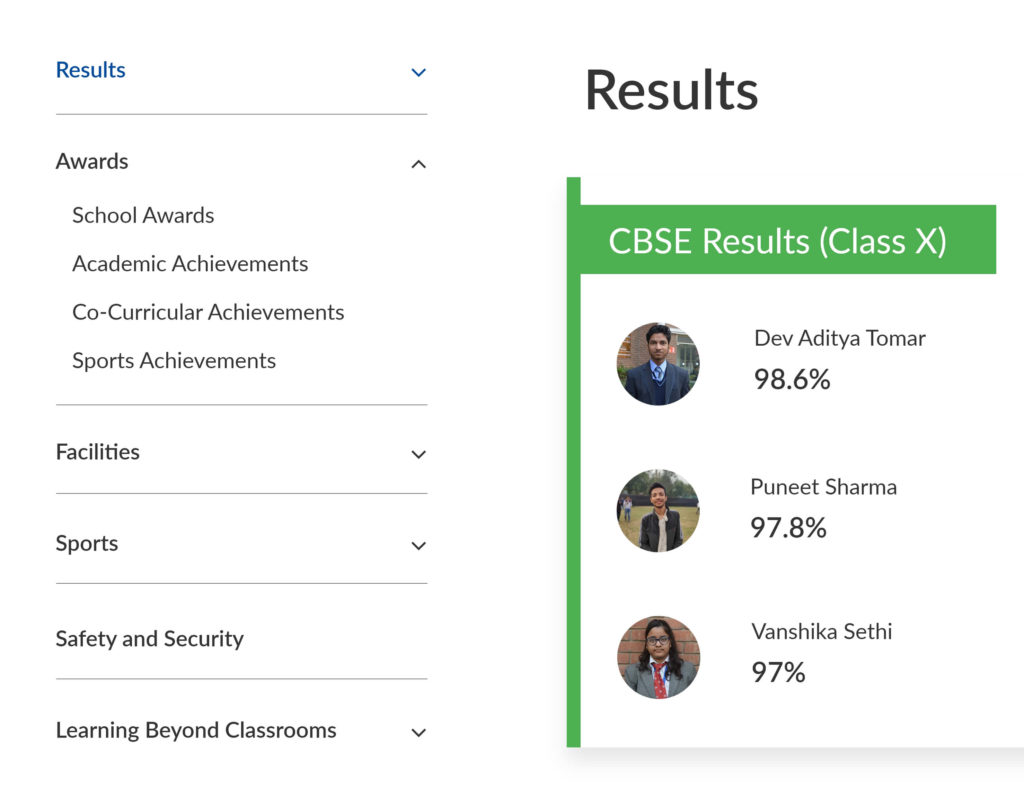Expand the Sports chevron arrow
Viewport: 1024px width, 800px height.
[419, 545]
